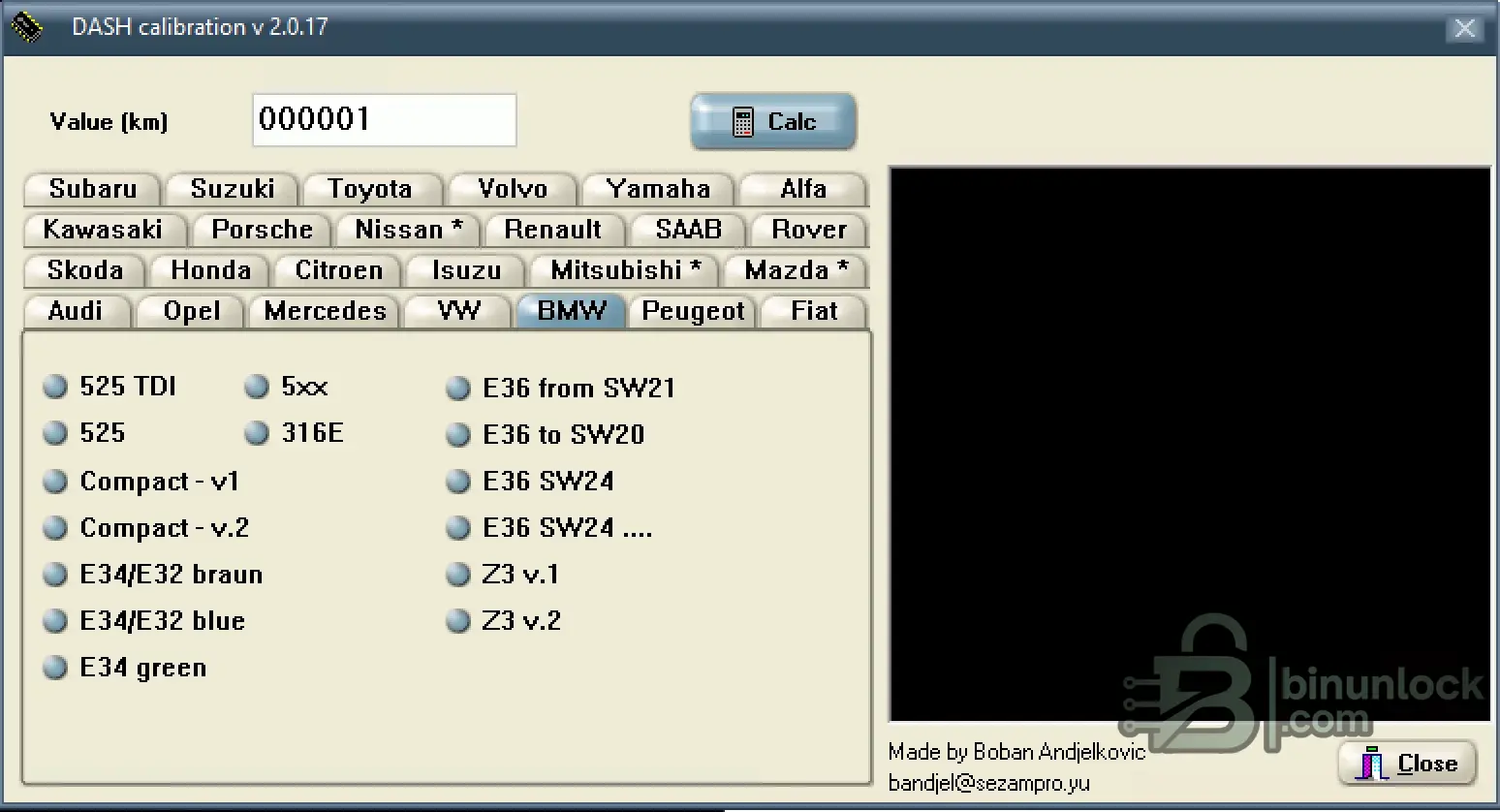
Task: Click the bandjel@sezampro.yu email text
Action: (989, 783)
